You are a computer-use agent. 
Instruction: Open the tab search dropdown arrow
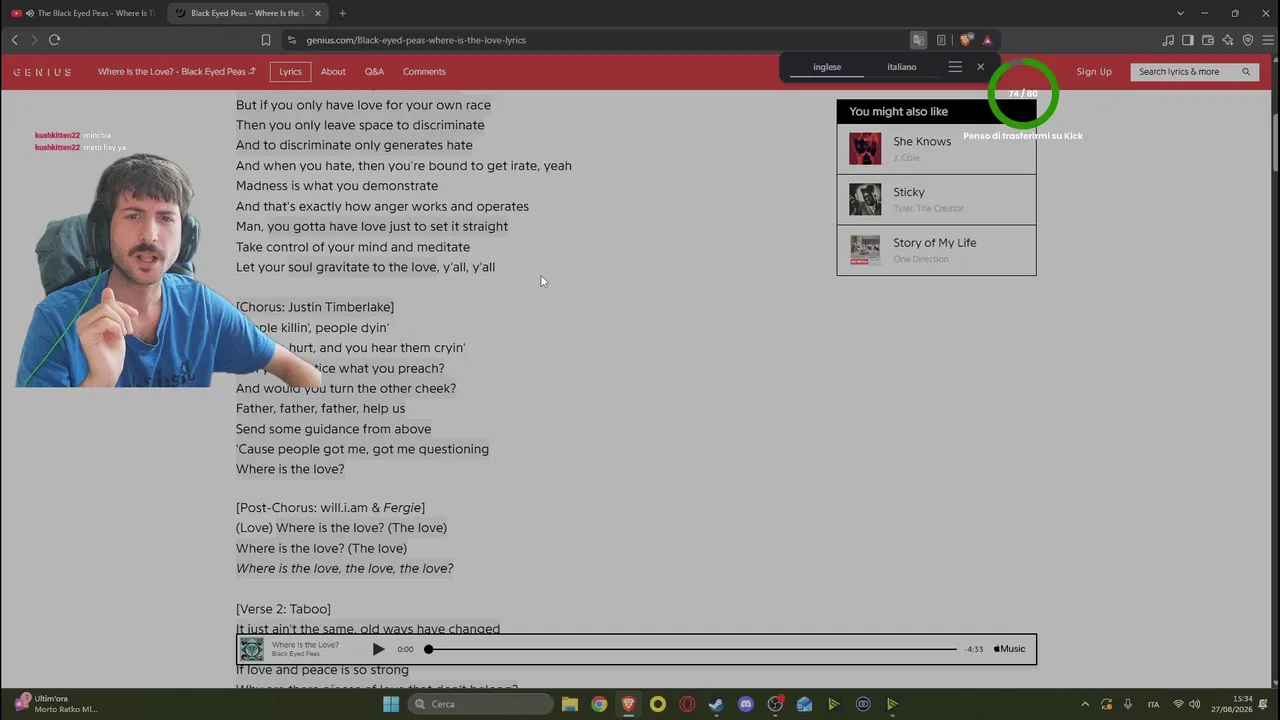(1180, 13)
